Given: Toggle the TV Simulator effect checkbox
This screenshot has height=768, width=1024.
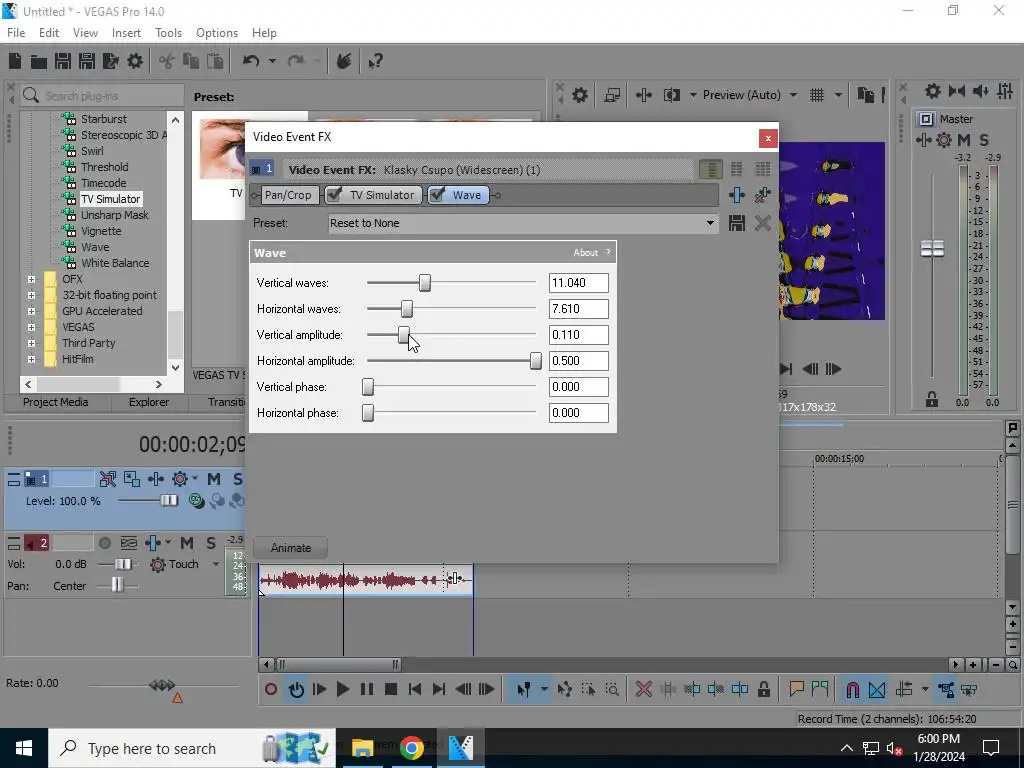Looking at the screenshot, I should (x=334, y=195).
